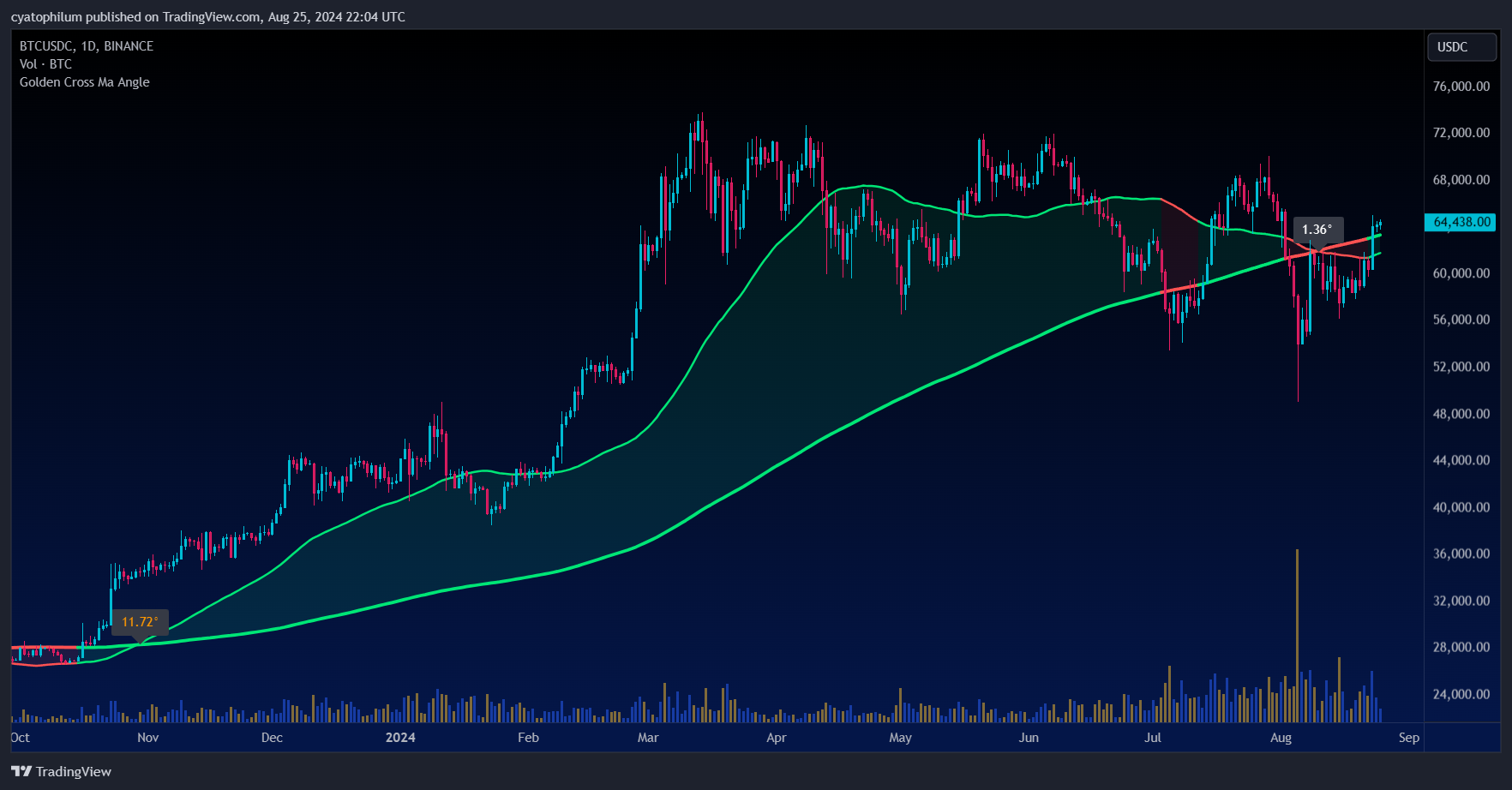Click the TradingView logo at bottom

(62, 771)
